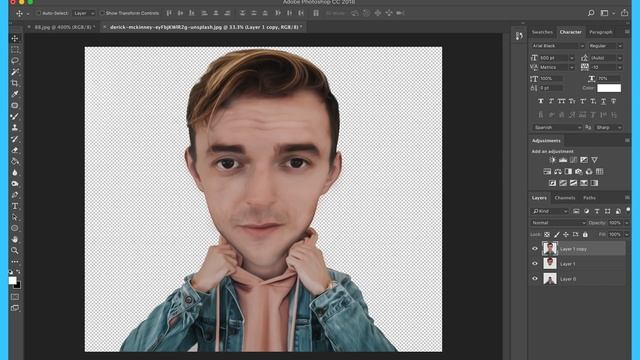
Task: Click the foreground color swatch
Action: (x=13, y=280)
